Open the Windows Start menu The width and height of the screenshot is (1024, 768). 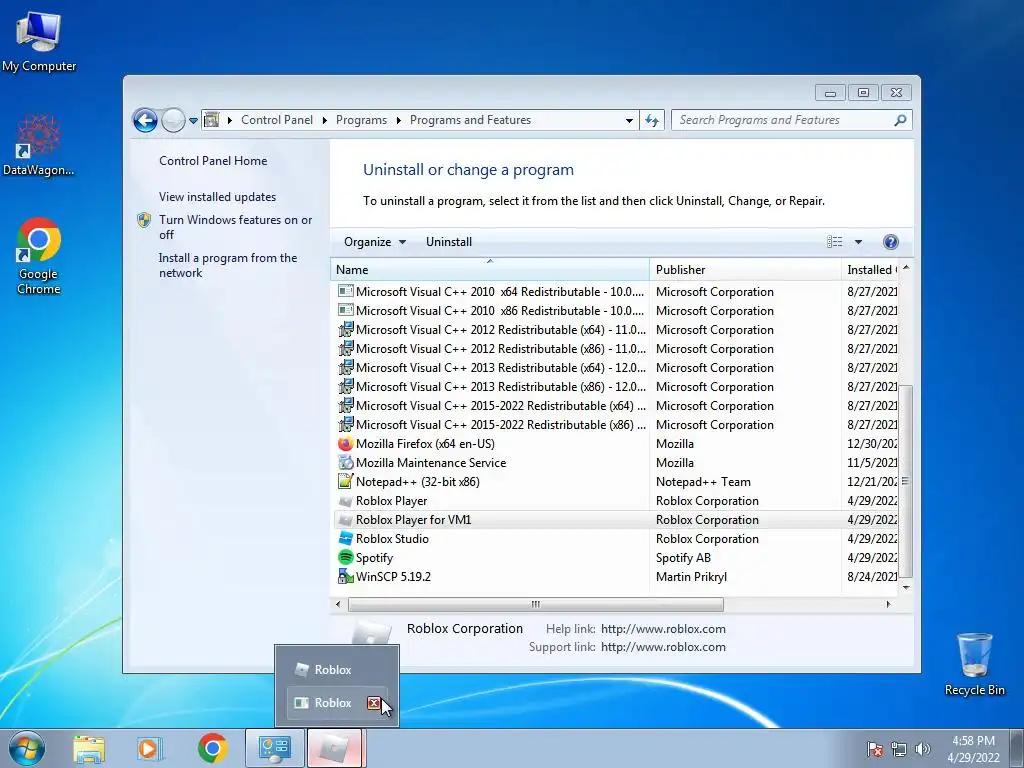point(27,748)
